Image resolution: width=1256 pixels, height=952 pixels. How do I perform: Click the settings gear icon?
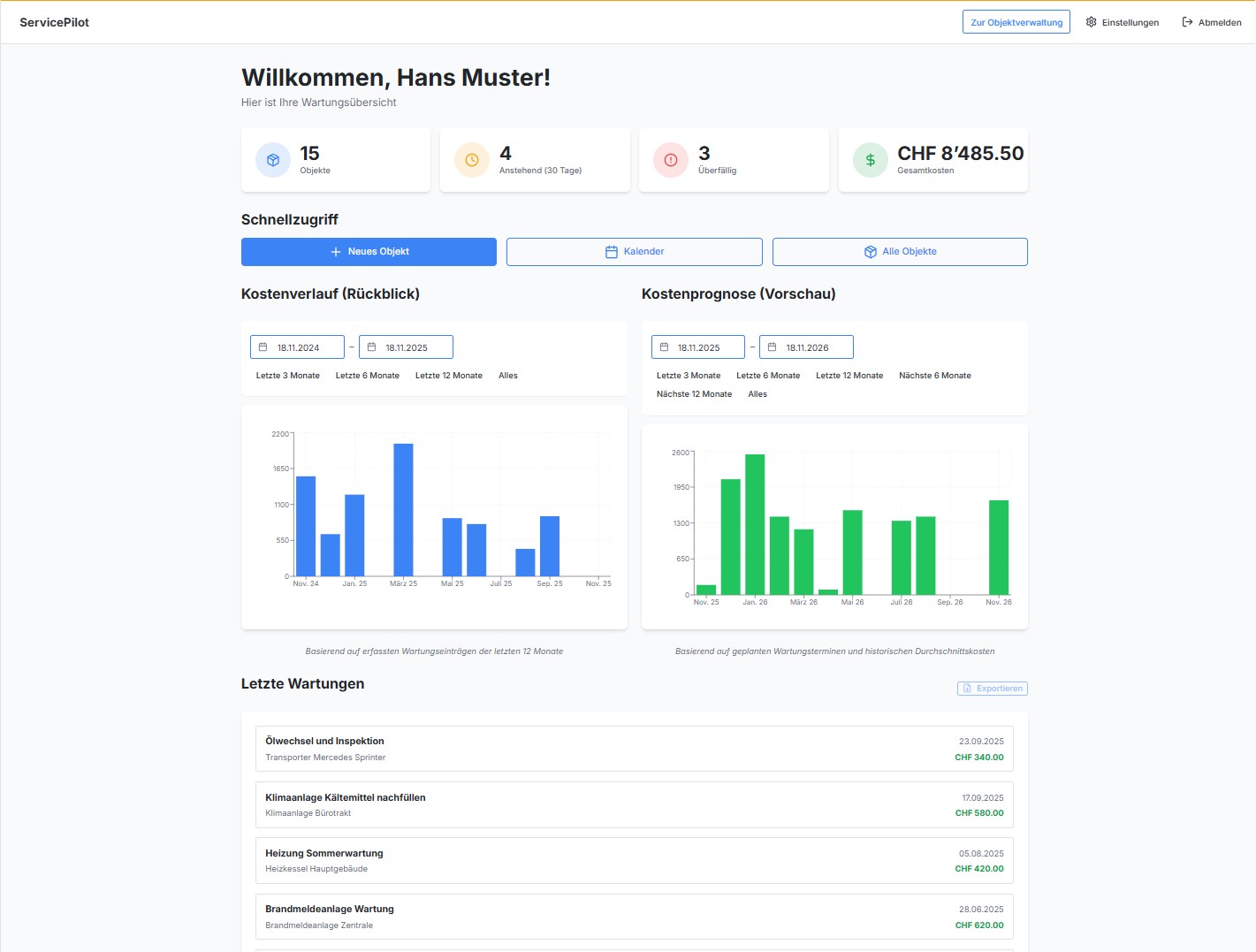click(x=1092, y=22)
